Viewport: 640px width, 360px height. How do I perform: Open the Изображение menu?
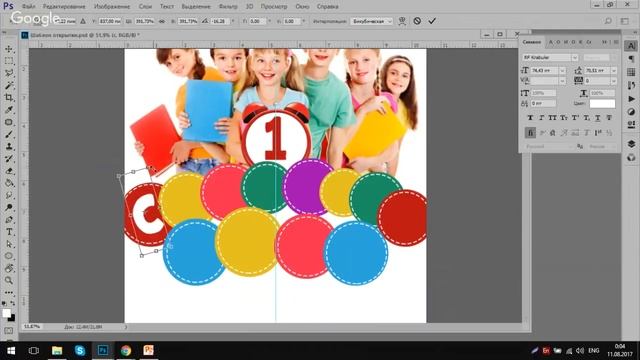[x=112, y=7]
